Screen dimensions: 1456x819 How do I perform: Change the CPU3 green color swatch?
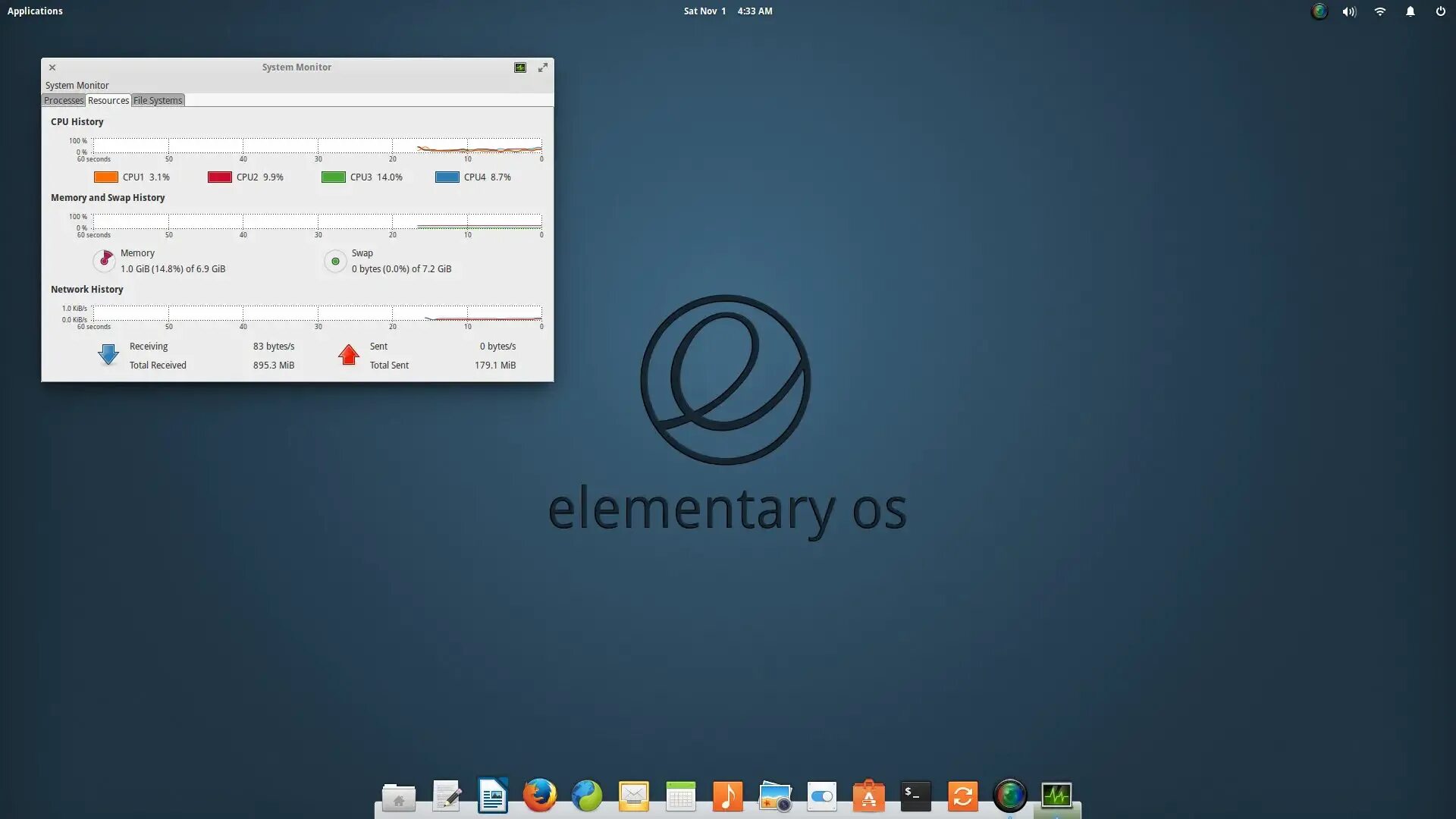333,177
